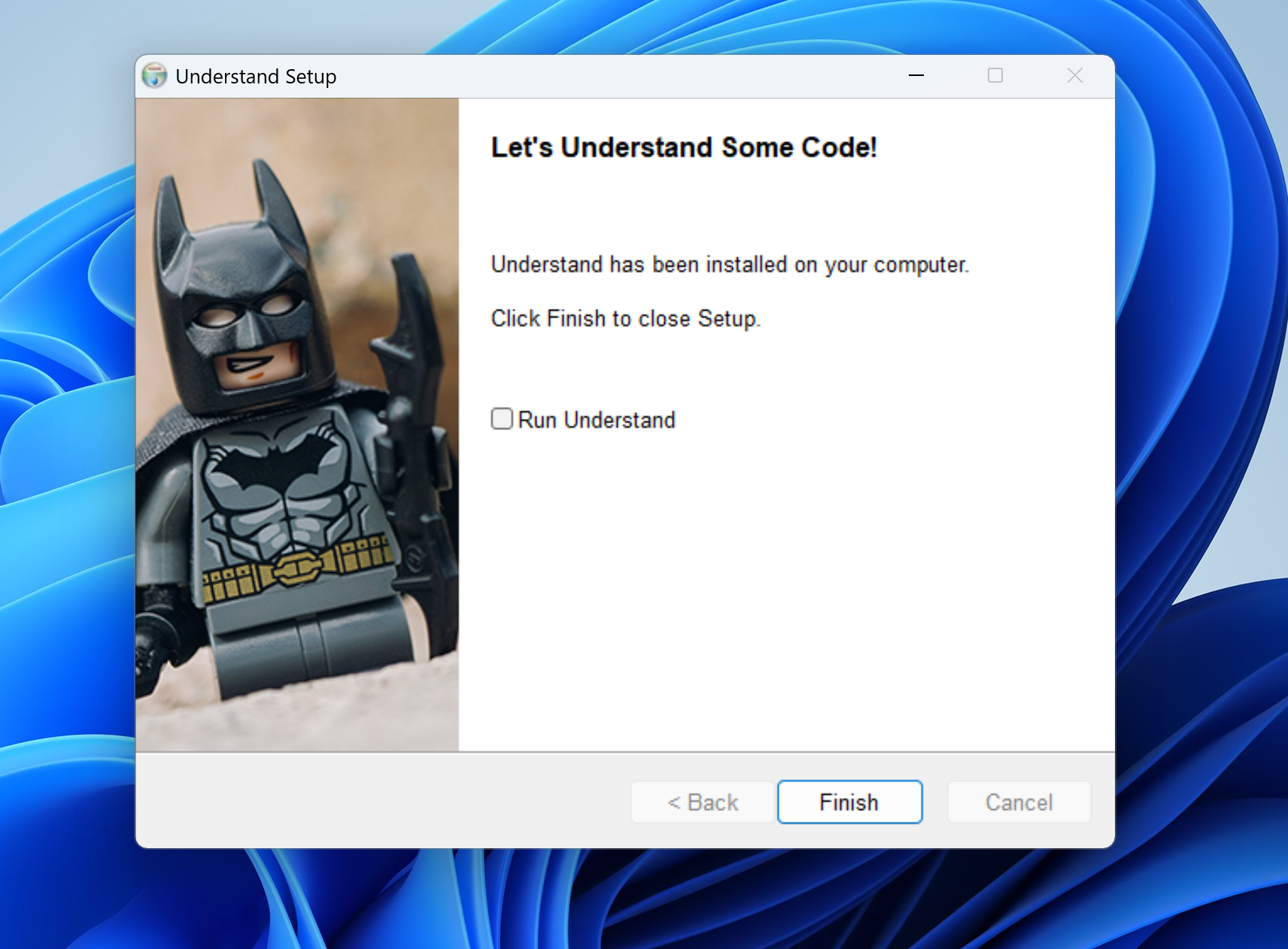Click the Cancel button
The width and height of the screenshot is (1288, 949).
pyautogui.click(x=1019, y=802)
